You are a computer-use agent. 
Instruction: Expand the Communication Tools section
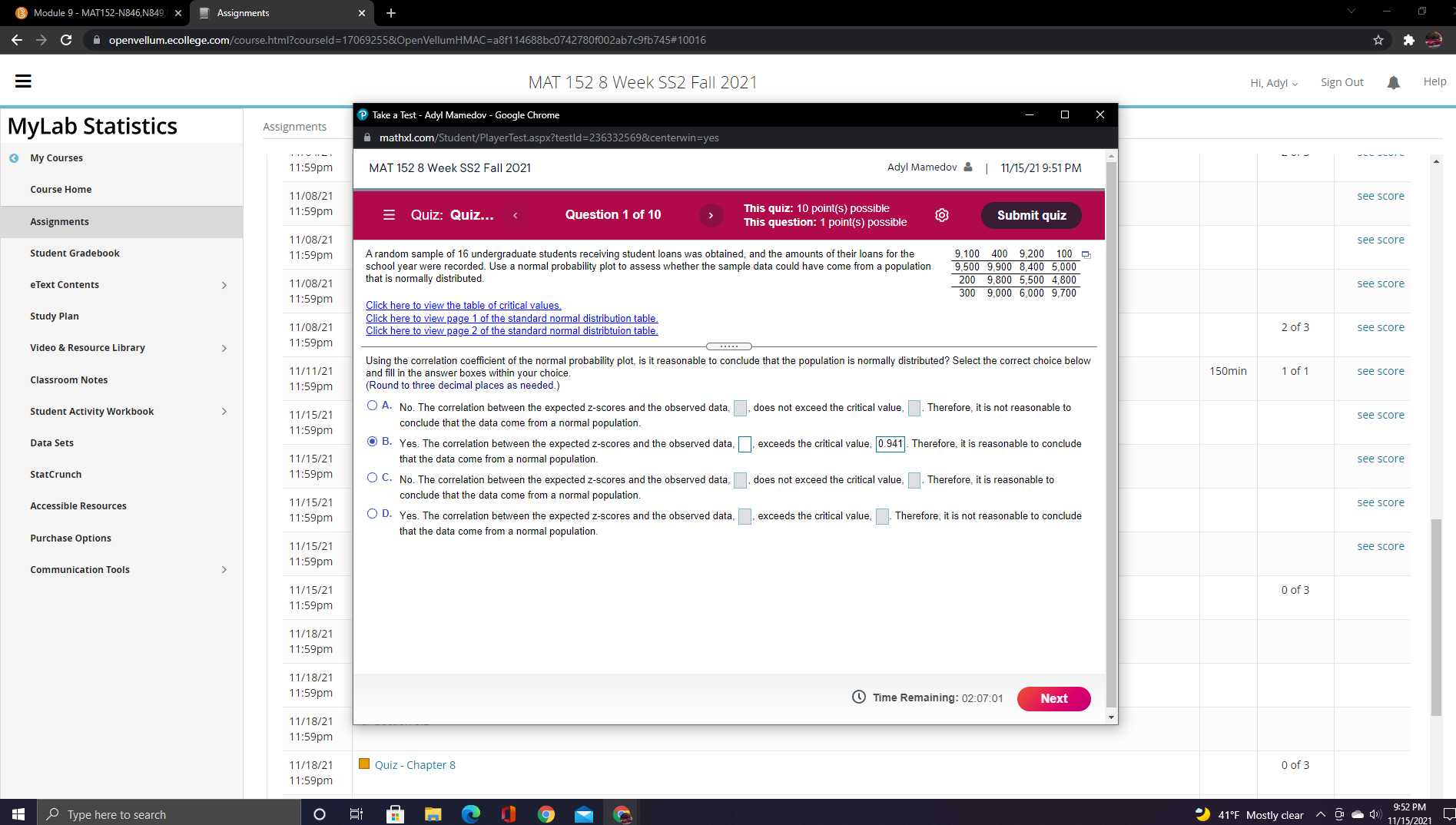coord(224,569)
